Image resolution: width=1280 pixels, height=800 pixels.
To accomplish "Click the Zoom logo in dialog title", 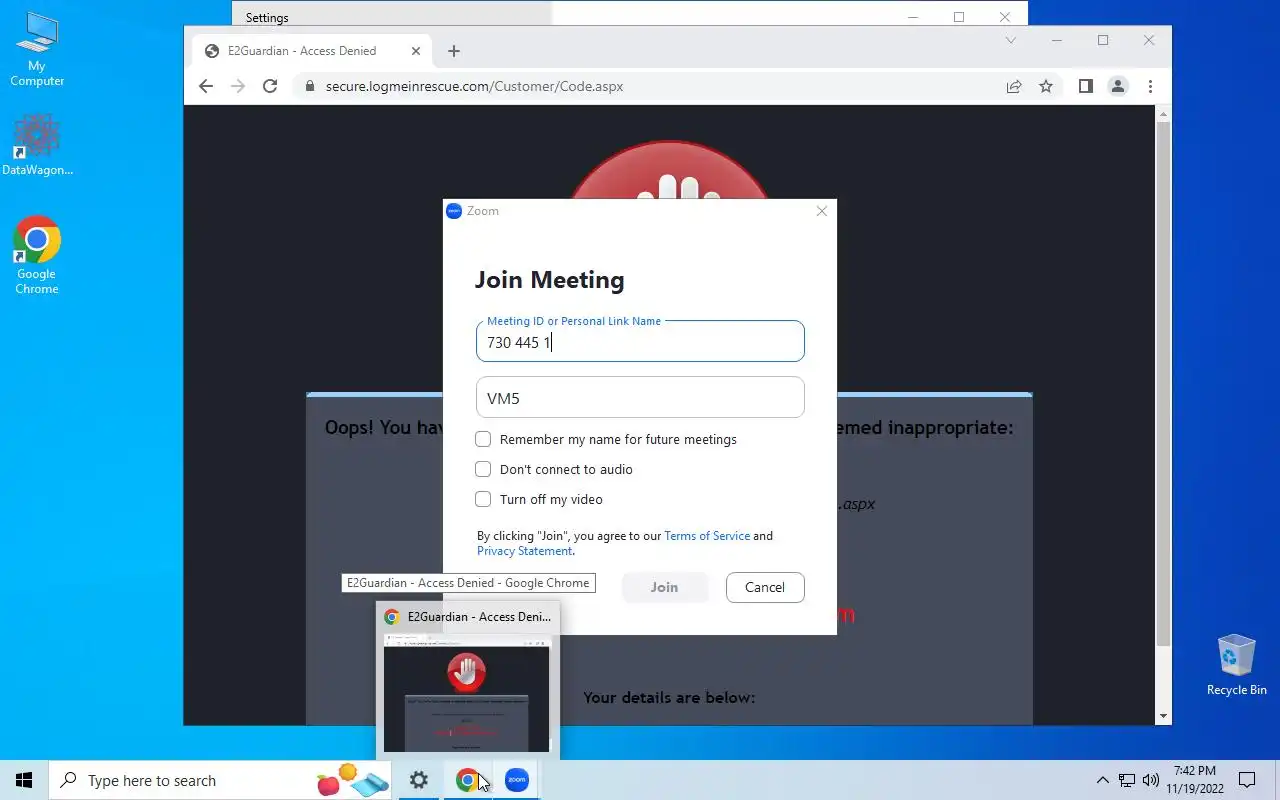I will [454, 211].
